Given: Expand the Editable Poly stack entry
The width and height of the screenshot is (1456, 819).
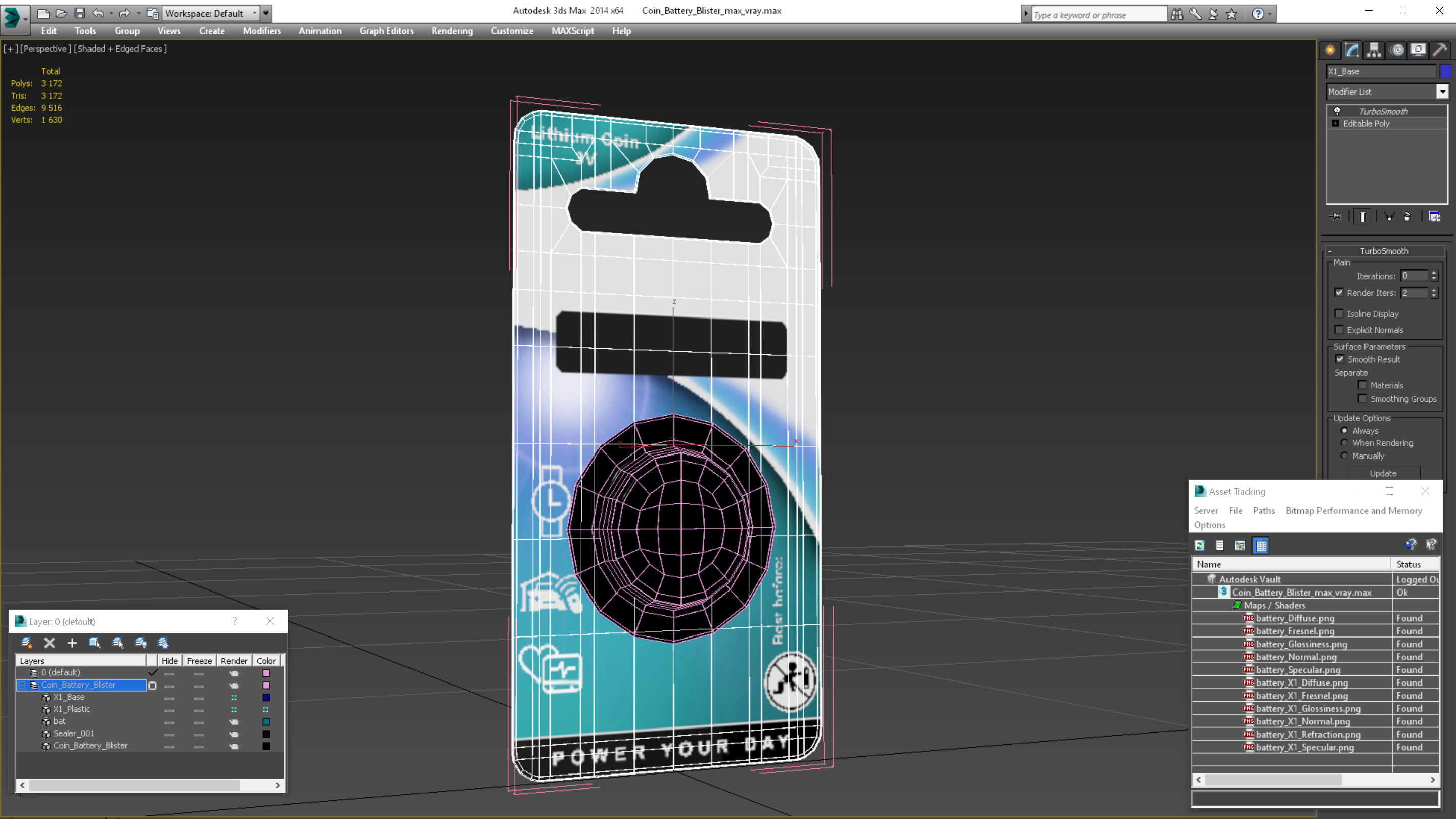Looking at the screenshot, I should [x=1335, y=124].
